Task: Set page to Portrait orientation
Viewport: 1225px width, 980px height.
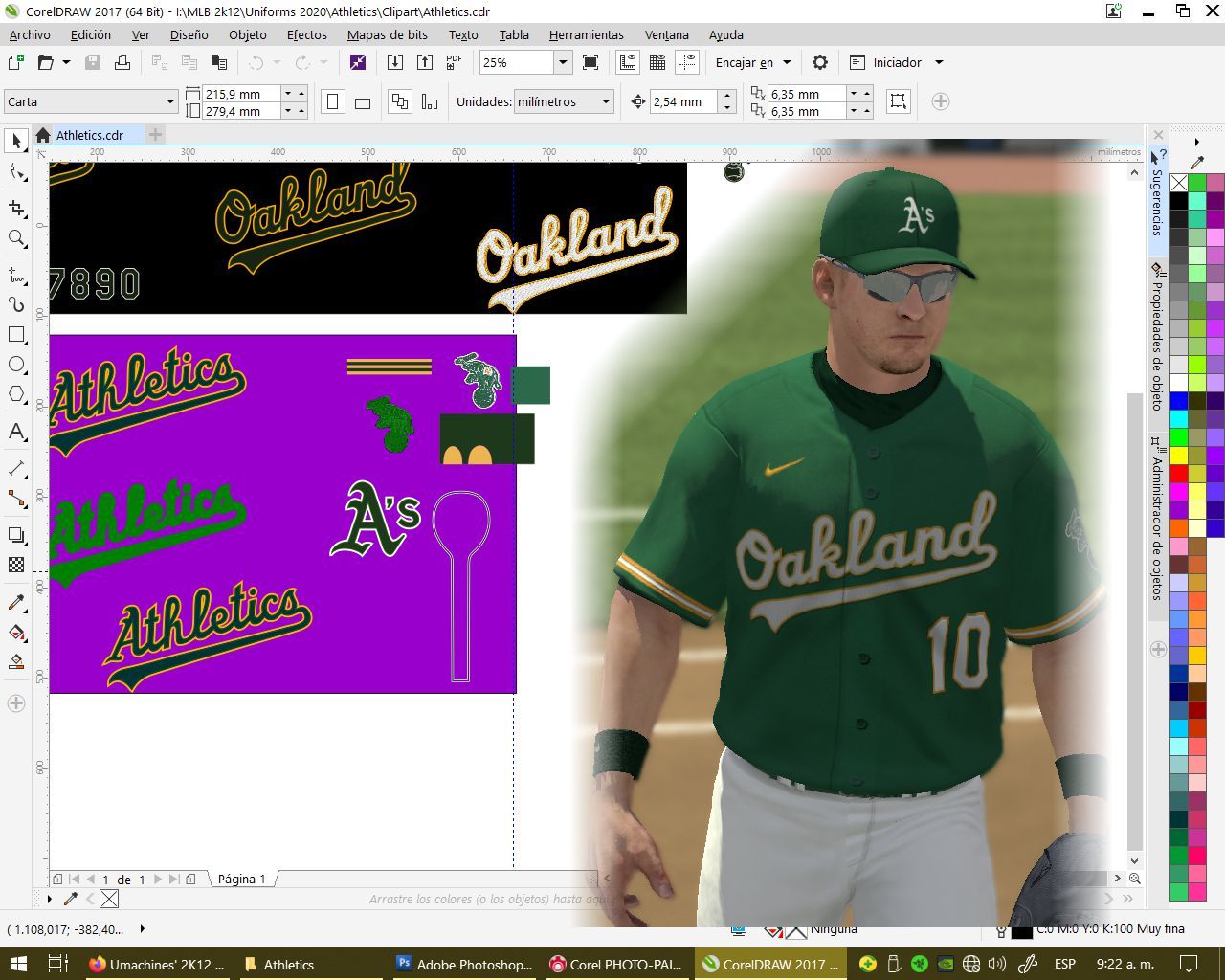Action: tap(333, 101)
